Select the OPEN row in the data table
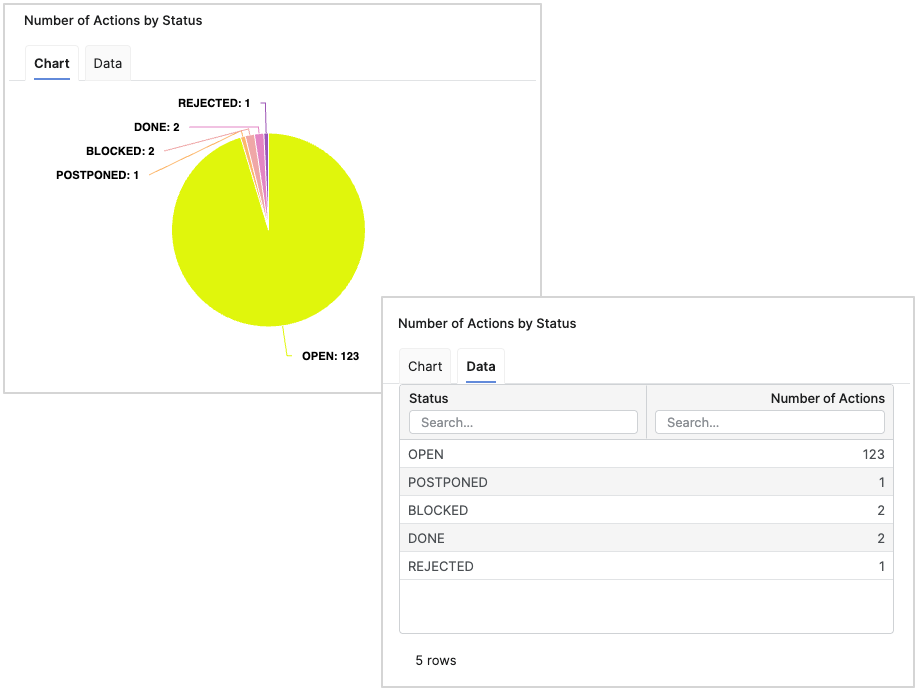Screen dimensions: 917x690 click(x=646, y=454)
